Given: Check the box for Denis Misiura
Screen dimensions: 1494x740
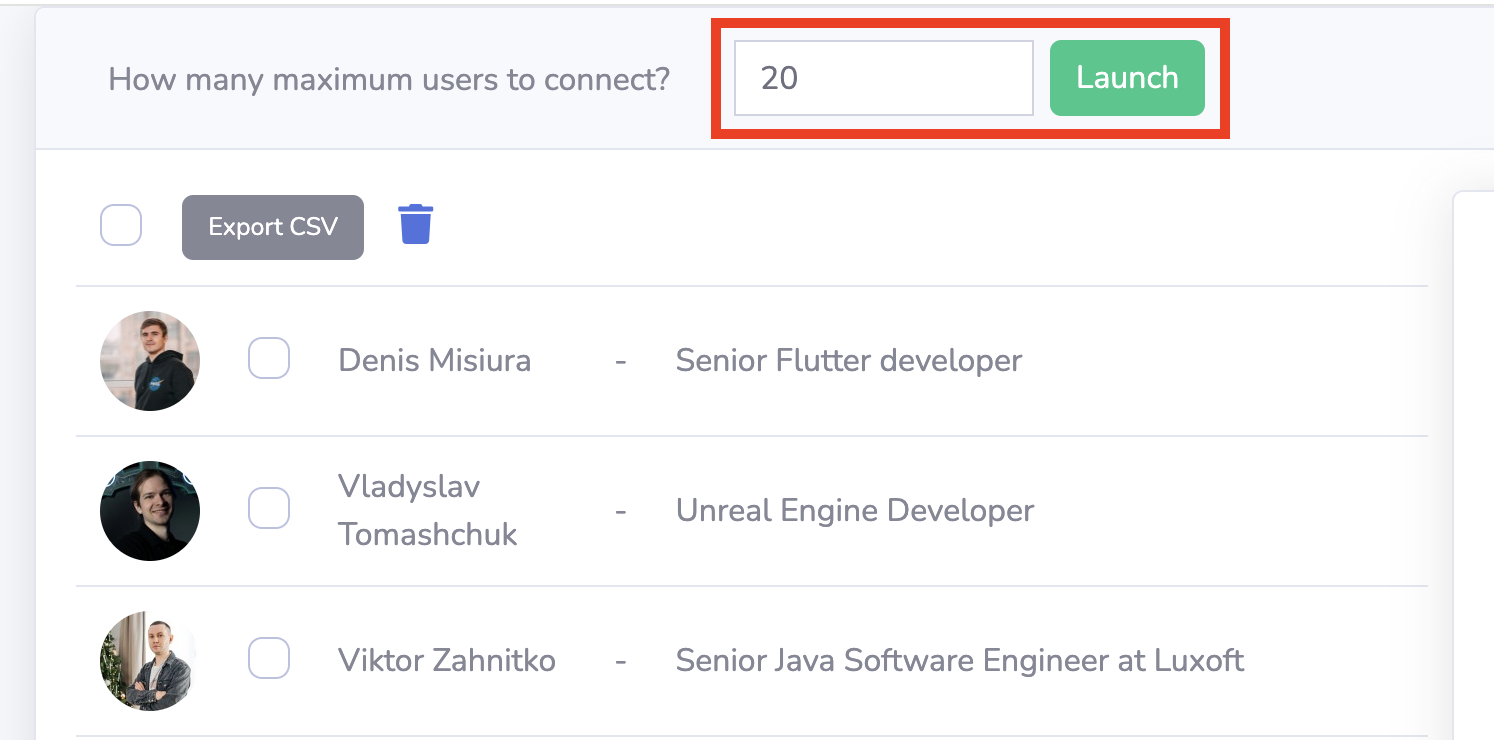Looking at the screenshot, I should tap(269, 358).
